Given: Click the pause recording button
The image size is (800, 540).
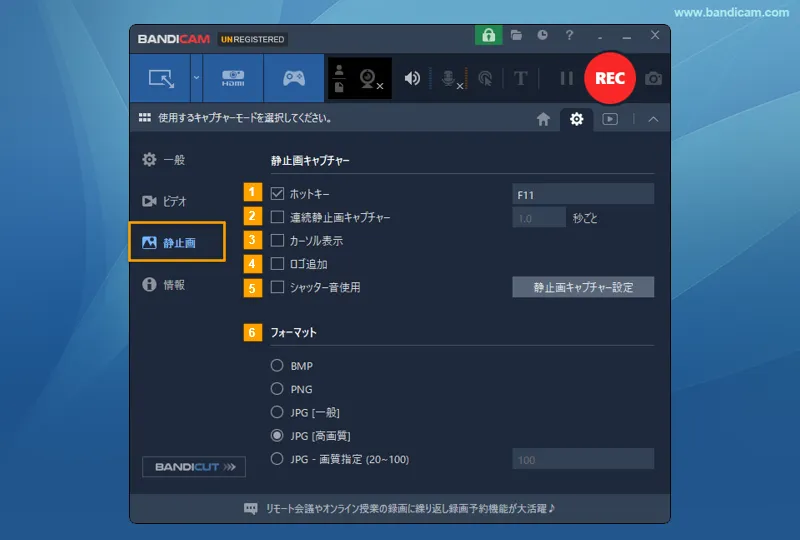Looking at the screenshot, I should point(566,79).
